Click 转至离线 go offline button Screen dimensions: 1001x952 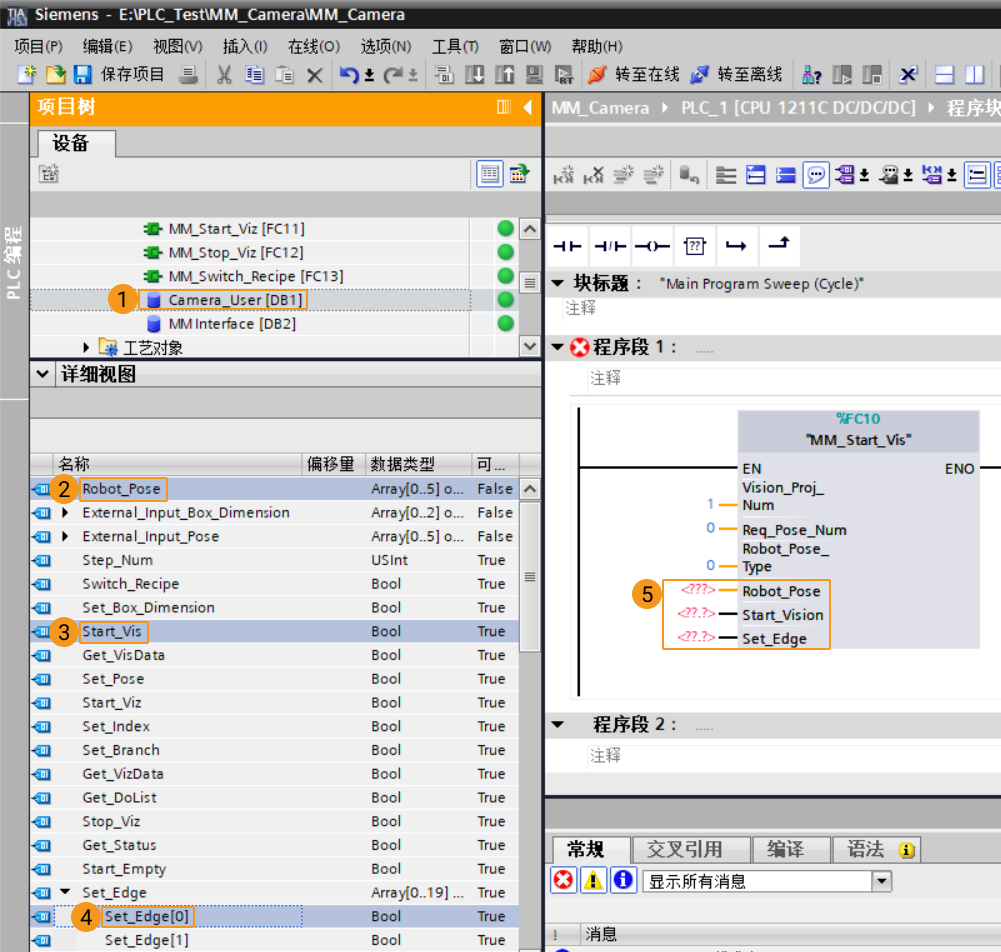pyautogui.click(x=736, y=75)
